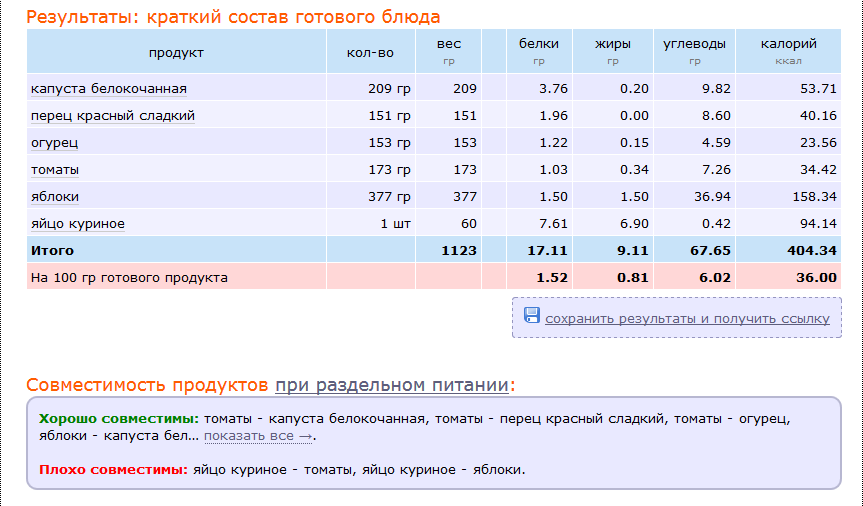Click the 'кол-во' column header
The image size is (863, 506).
click(371, 52)
